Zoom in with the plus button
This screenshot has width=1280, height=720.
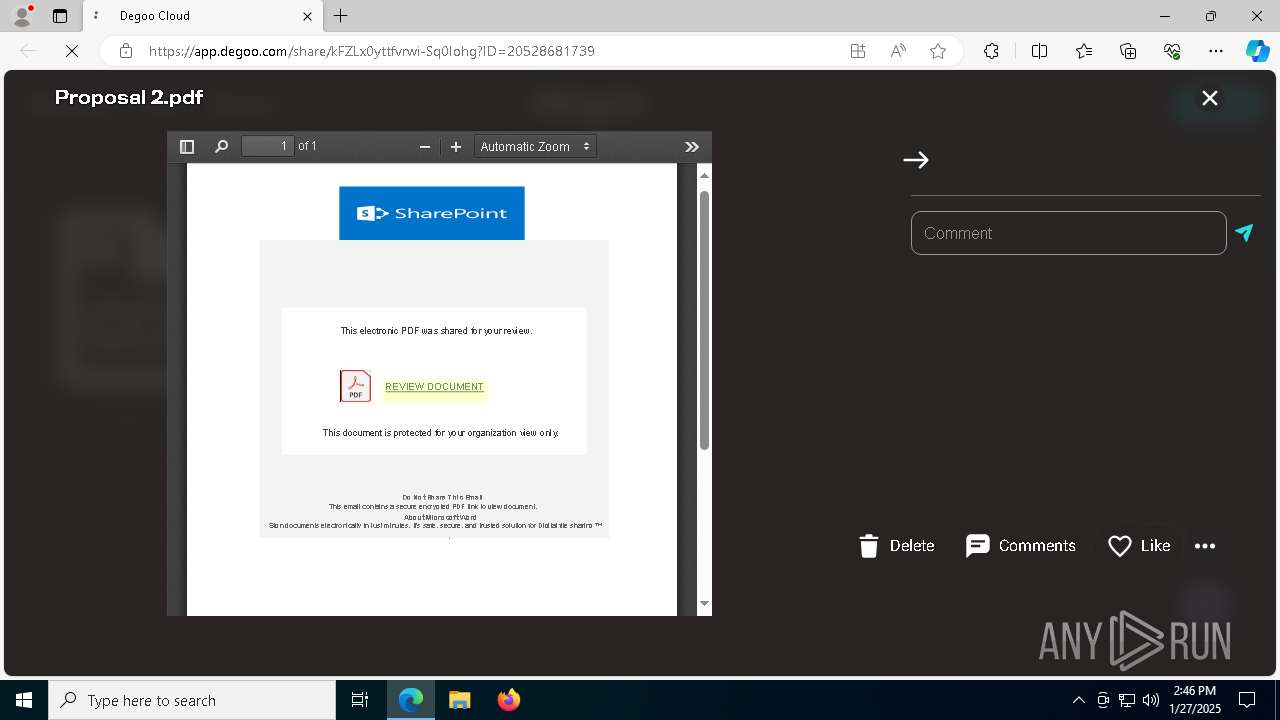[x=456, y=147]
